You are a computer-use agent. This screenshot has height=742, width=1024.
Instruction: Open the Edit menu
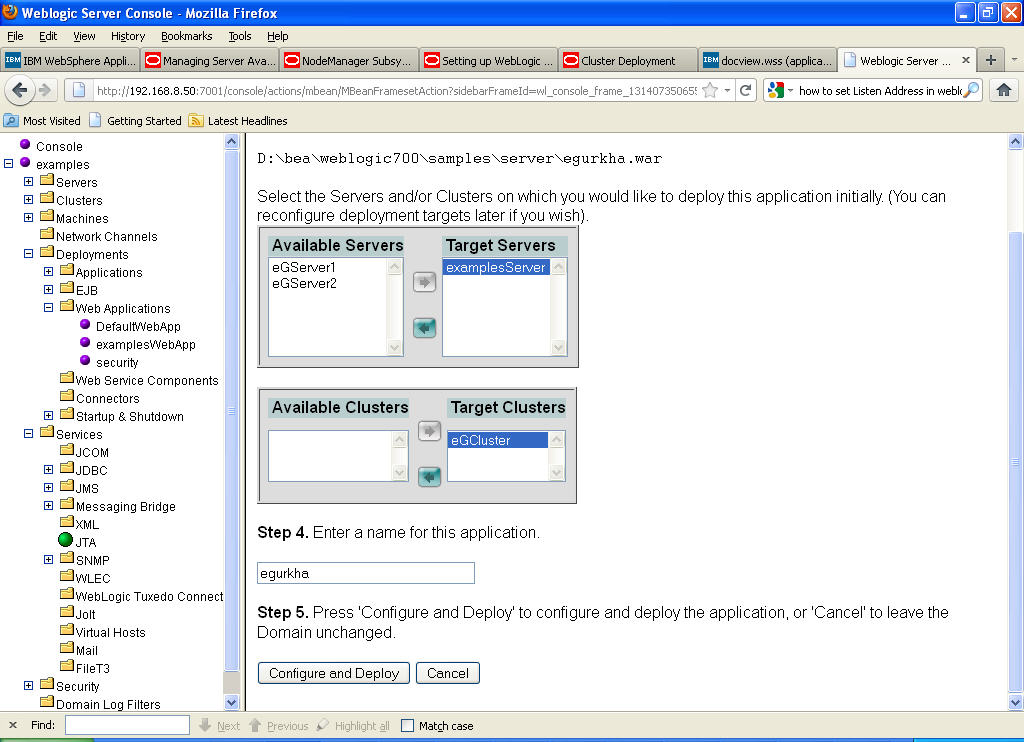[48, 36]
